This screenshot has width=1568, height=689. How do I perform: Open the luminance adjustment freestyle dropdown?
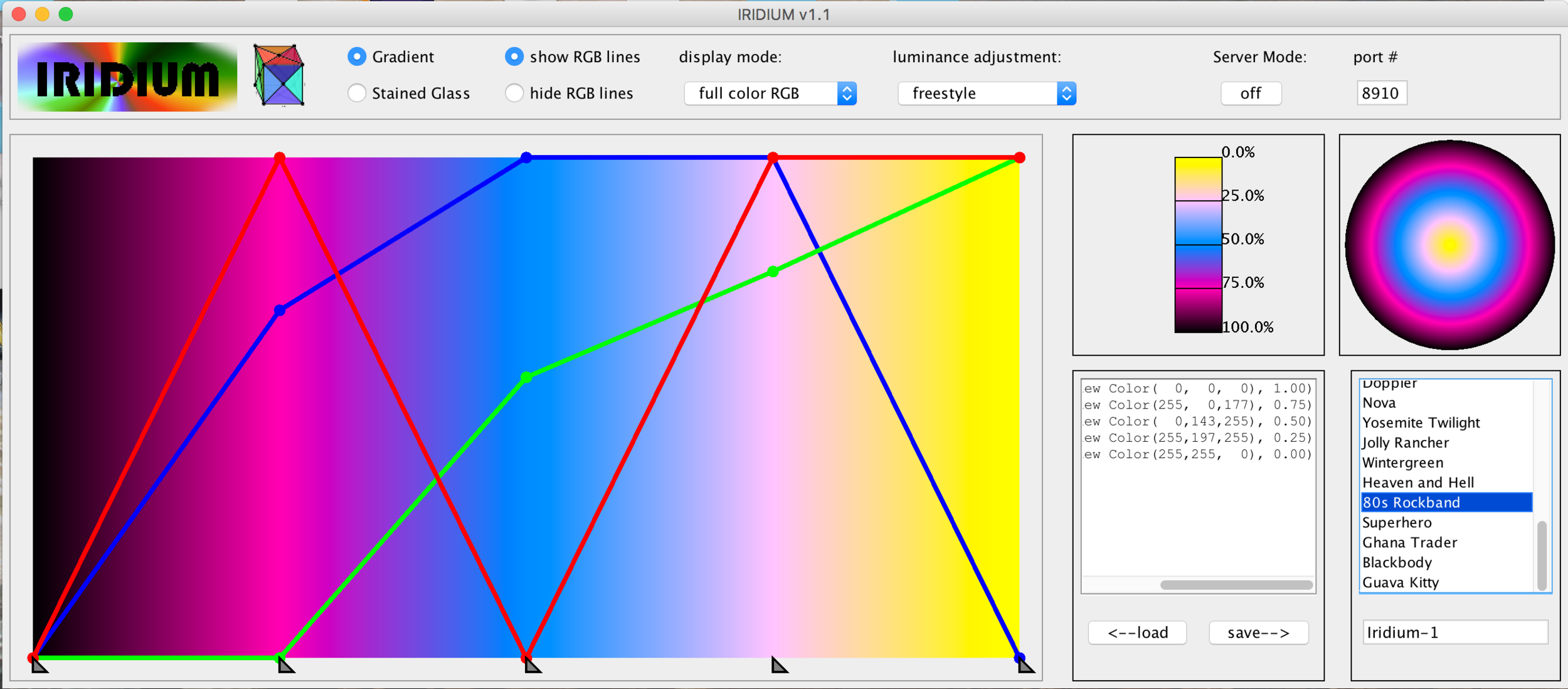[x=987, y=93]
